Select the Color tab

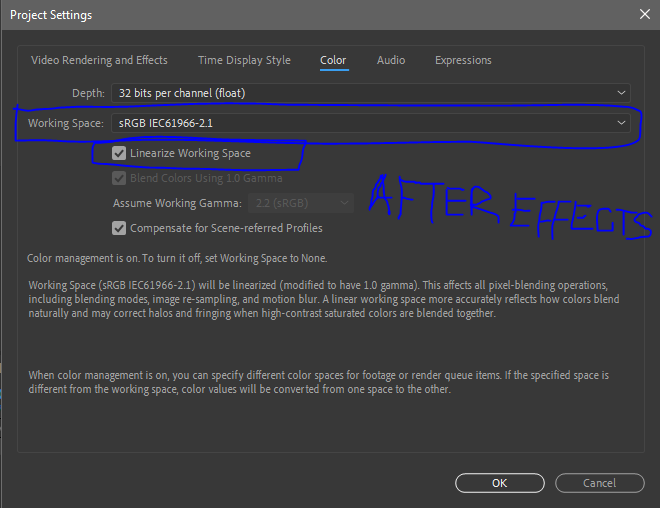point(333,60)
